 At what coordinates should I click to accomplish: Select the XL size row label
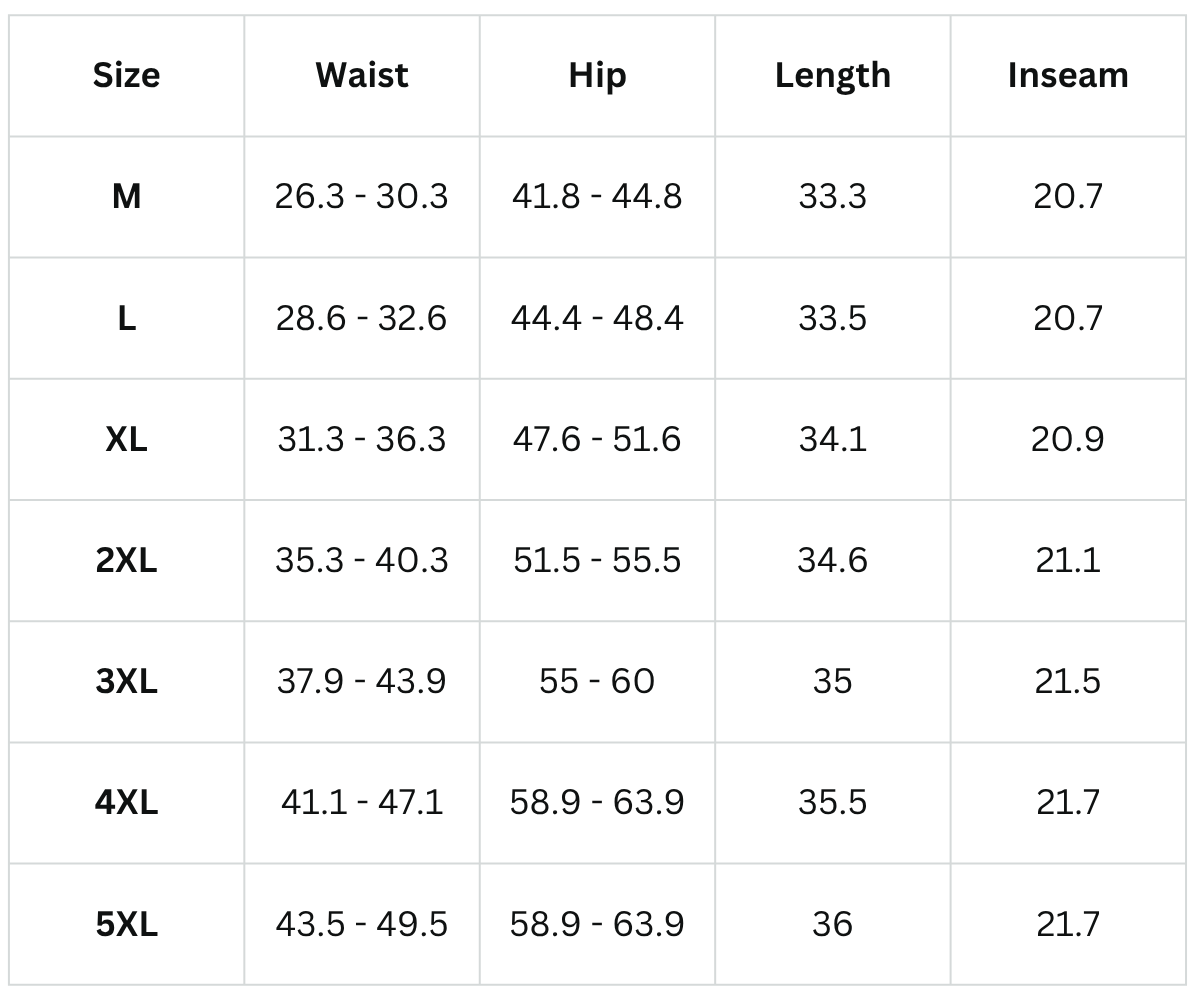point(126,439)
